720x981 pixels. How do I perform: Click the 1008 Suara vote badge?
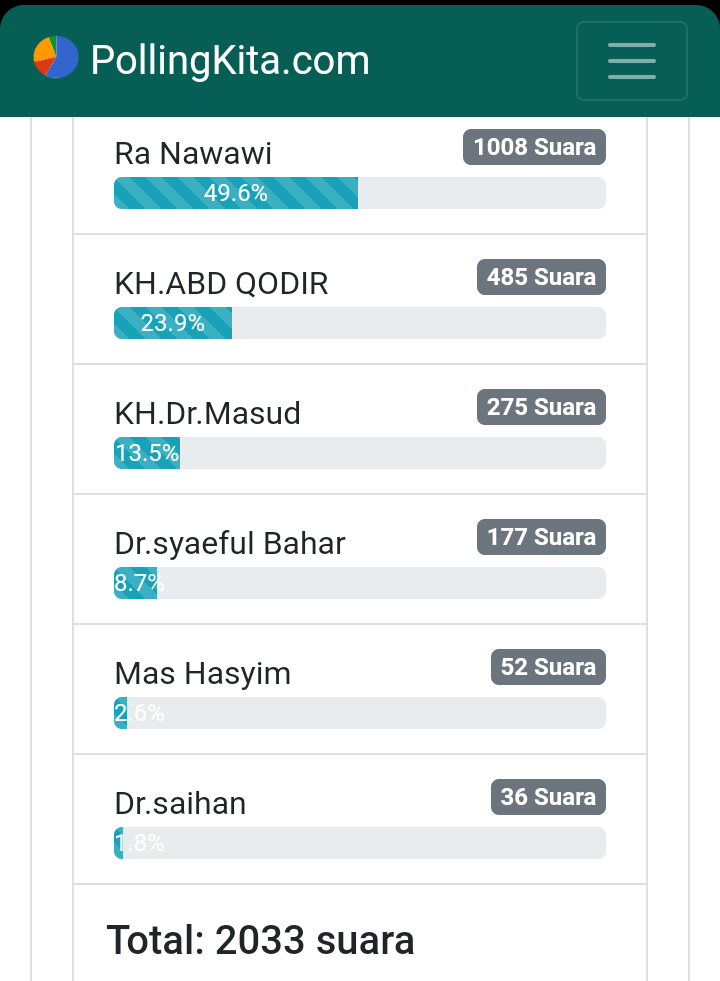[x=535, y=147]
